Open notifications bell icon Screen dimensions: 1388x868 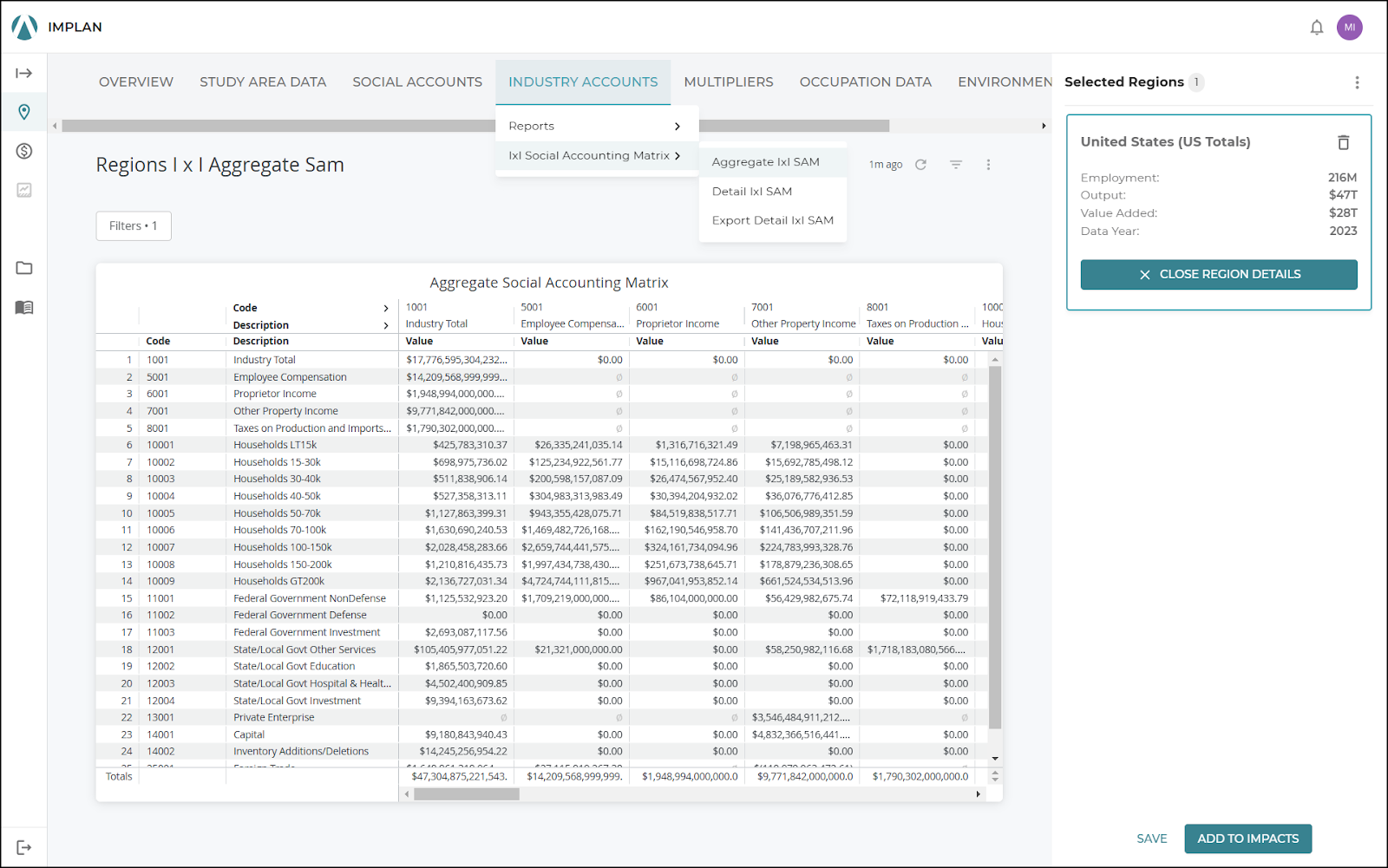pos(1317,27)
